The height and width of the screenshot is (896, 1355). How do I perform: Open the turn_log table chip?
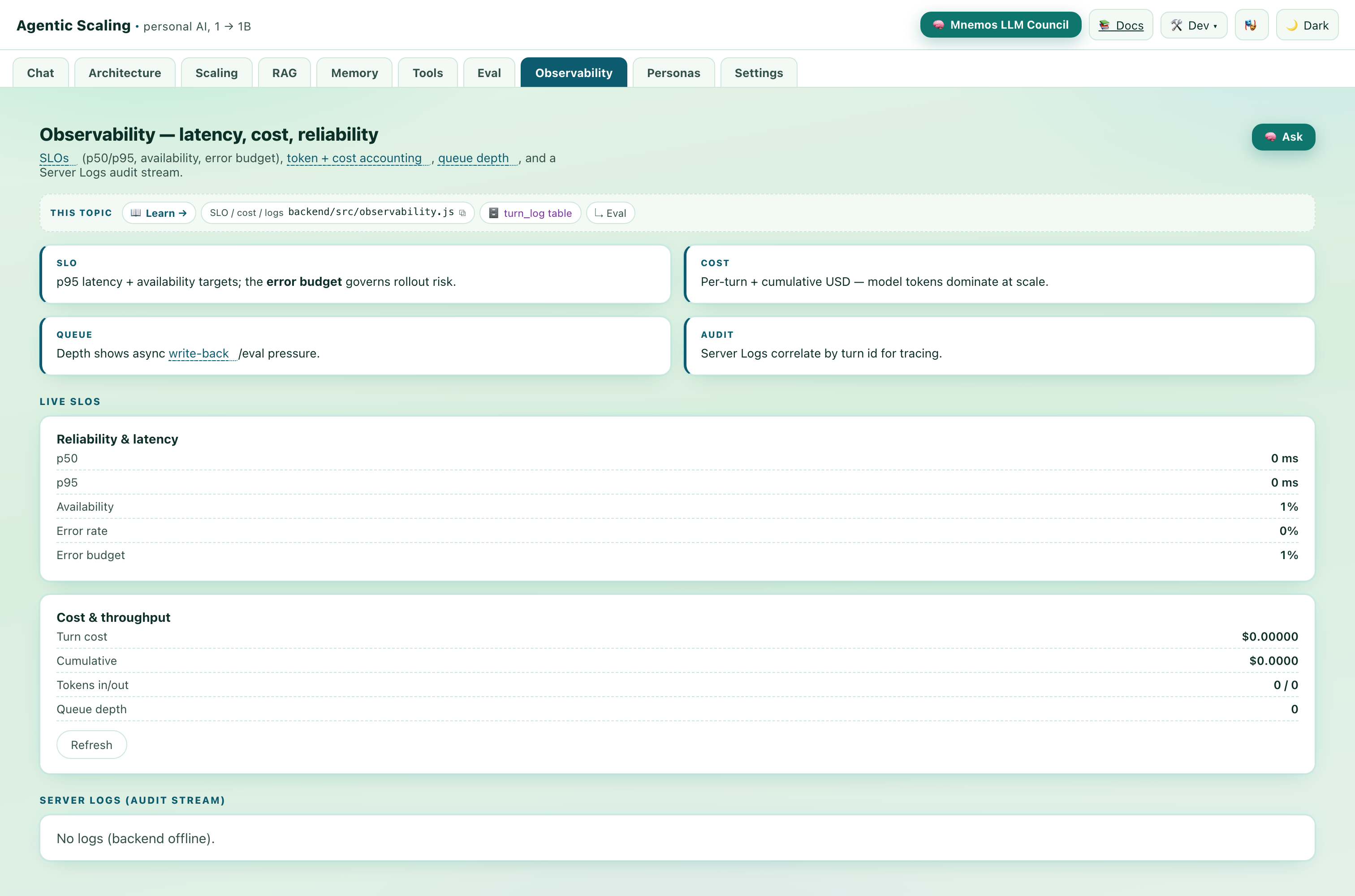tap(531, 212)
